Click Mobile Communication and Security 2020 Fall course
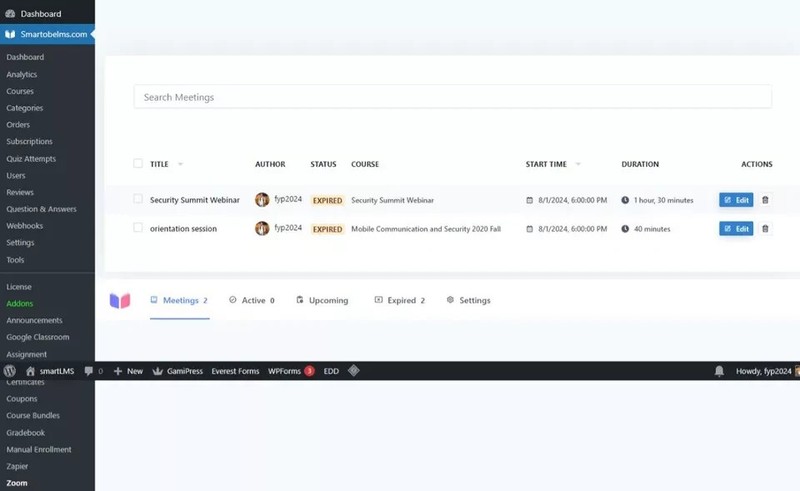800x491 pixels. [x=426, y=229]
